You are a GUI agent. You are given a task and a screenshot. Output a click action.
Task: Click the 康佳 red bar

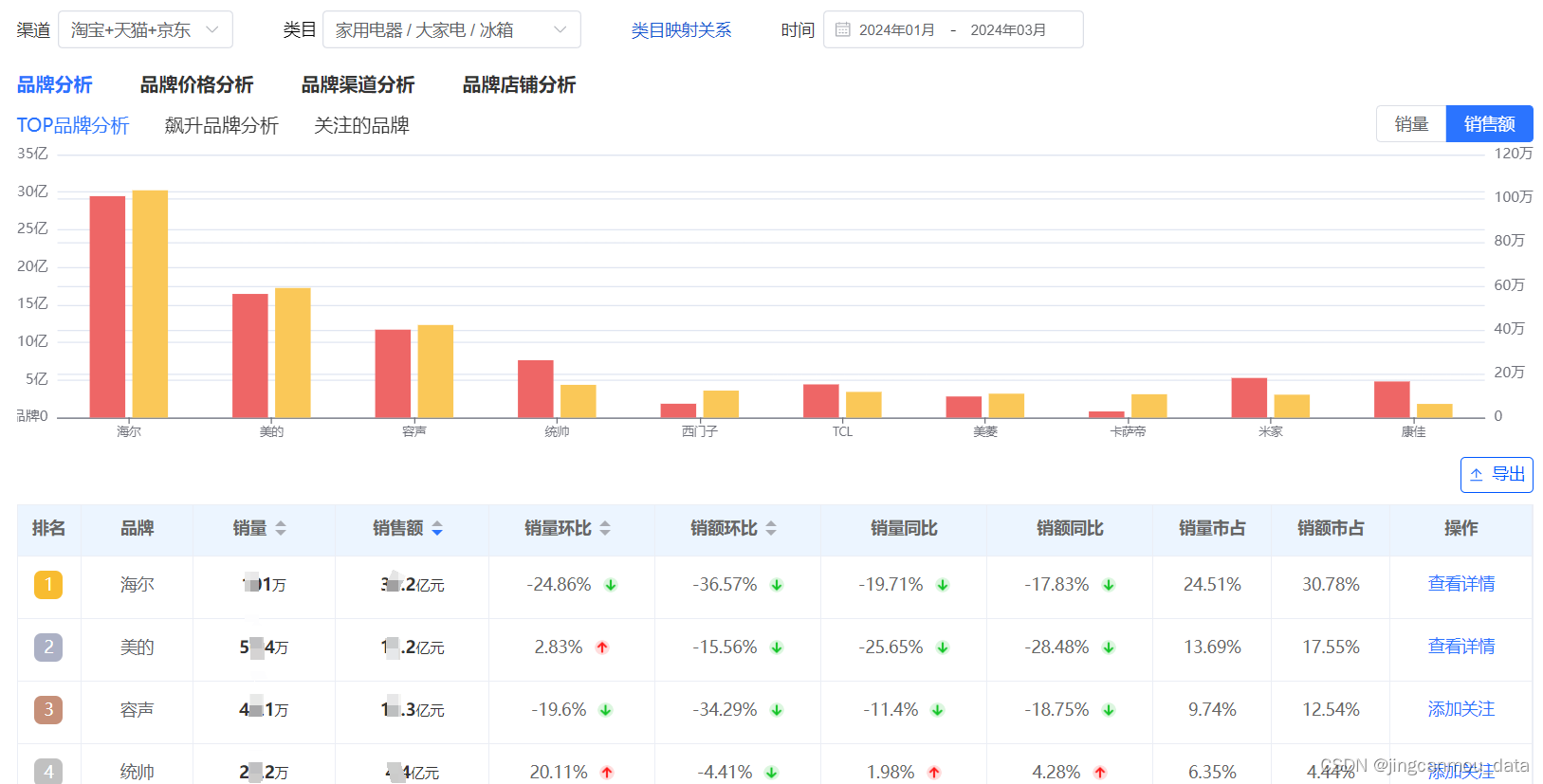pyautogui.click(x=1392, y=399)
